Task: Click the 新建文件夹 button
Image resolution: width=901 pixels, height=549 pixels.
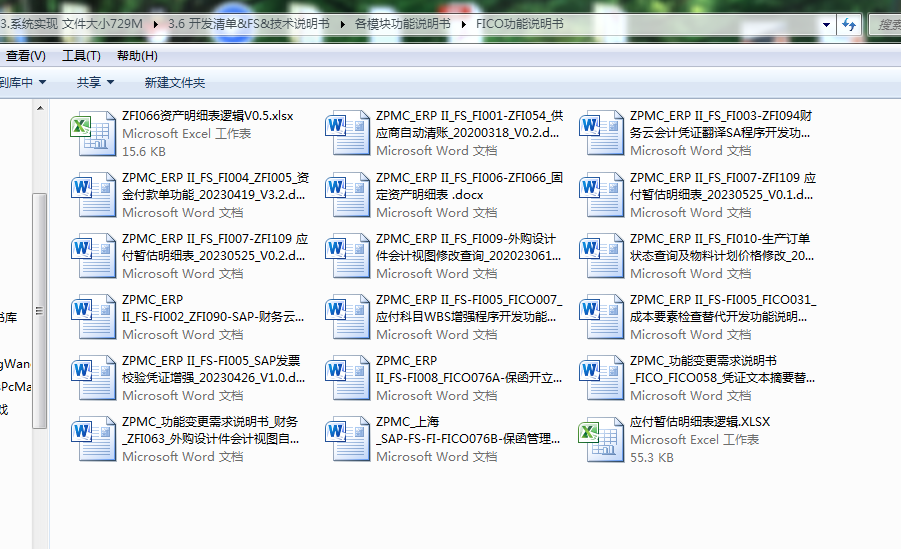Action: 175,83
